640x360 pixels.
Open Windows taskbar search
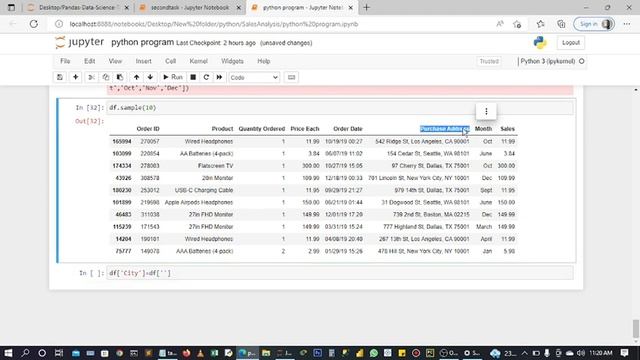25,353
